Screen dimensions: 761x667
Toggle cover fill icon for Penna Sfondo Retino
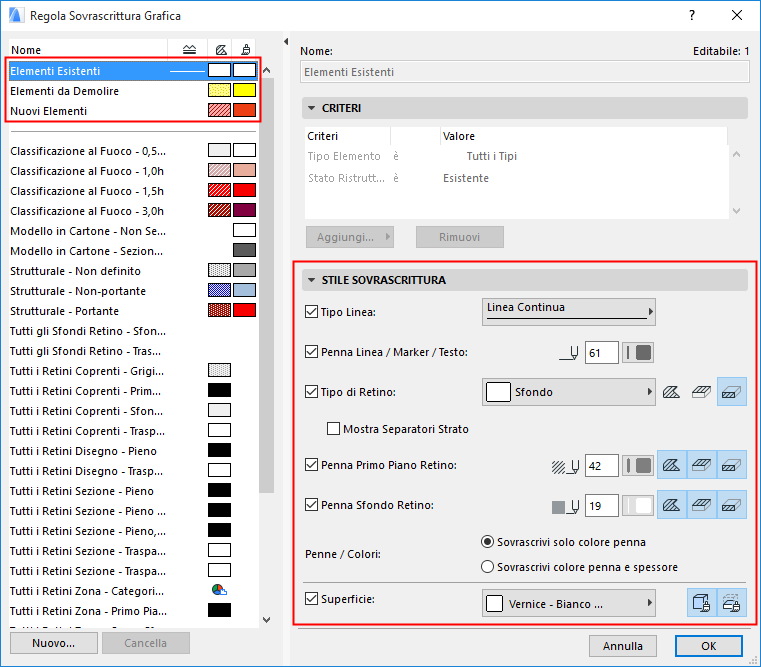tap(701, 505)
